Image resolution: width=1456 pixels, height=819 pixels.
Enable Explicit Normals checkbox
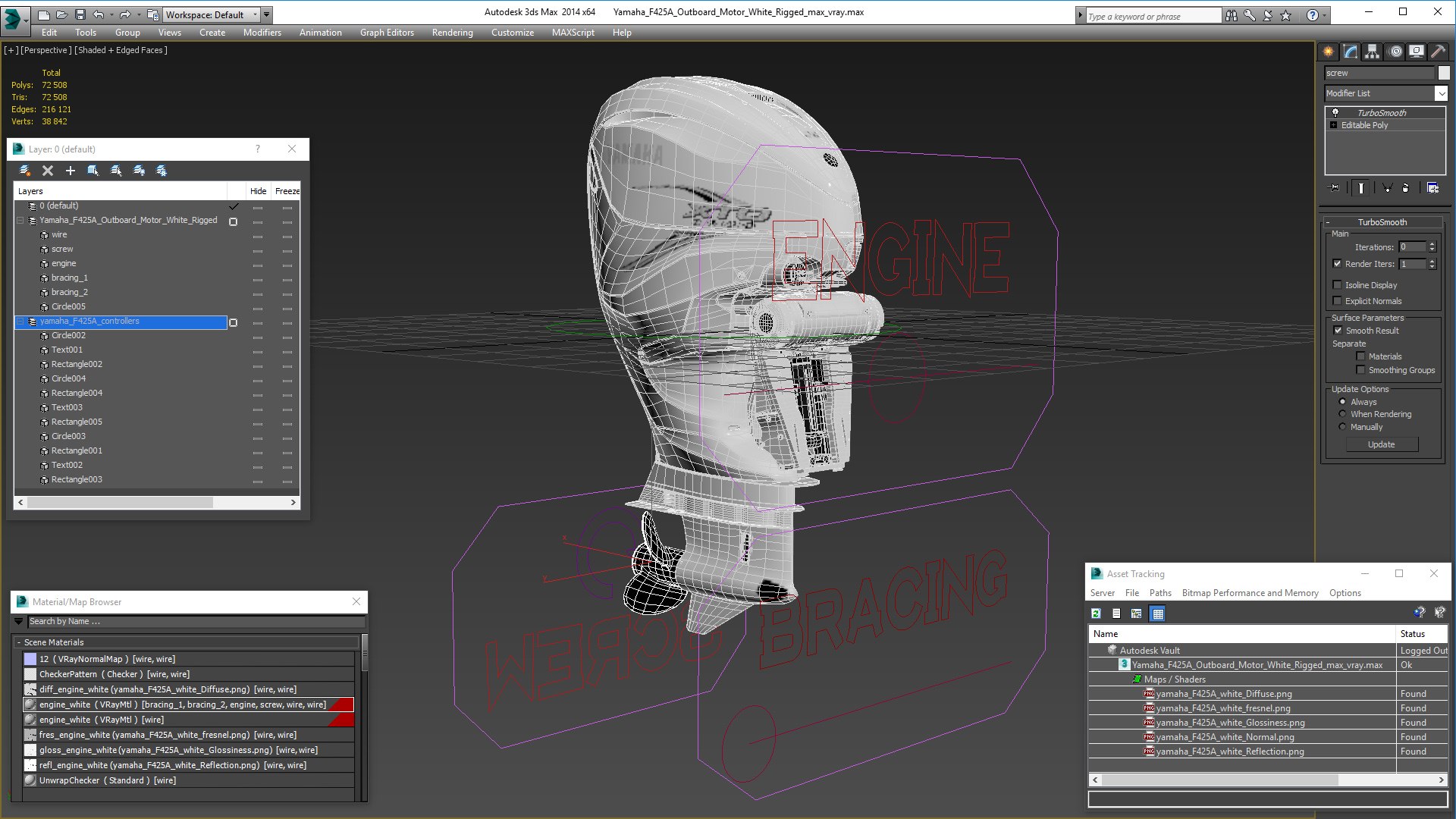coord(1337,301)
